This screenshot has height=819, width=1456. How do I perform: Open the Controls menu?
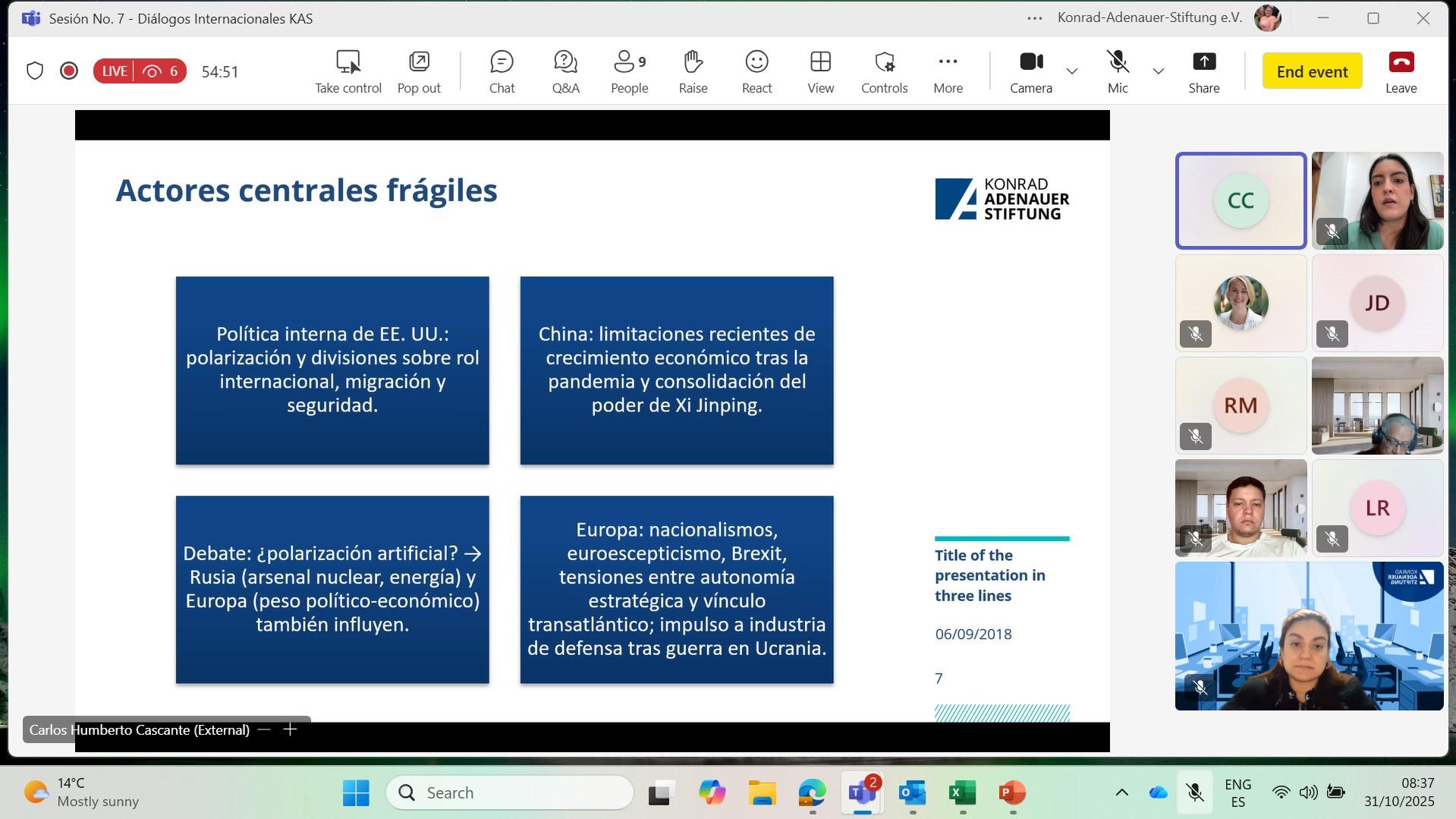[884, 71]
